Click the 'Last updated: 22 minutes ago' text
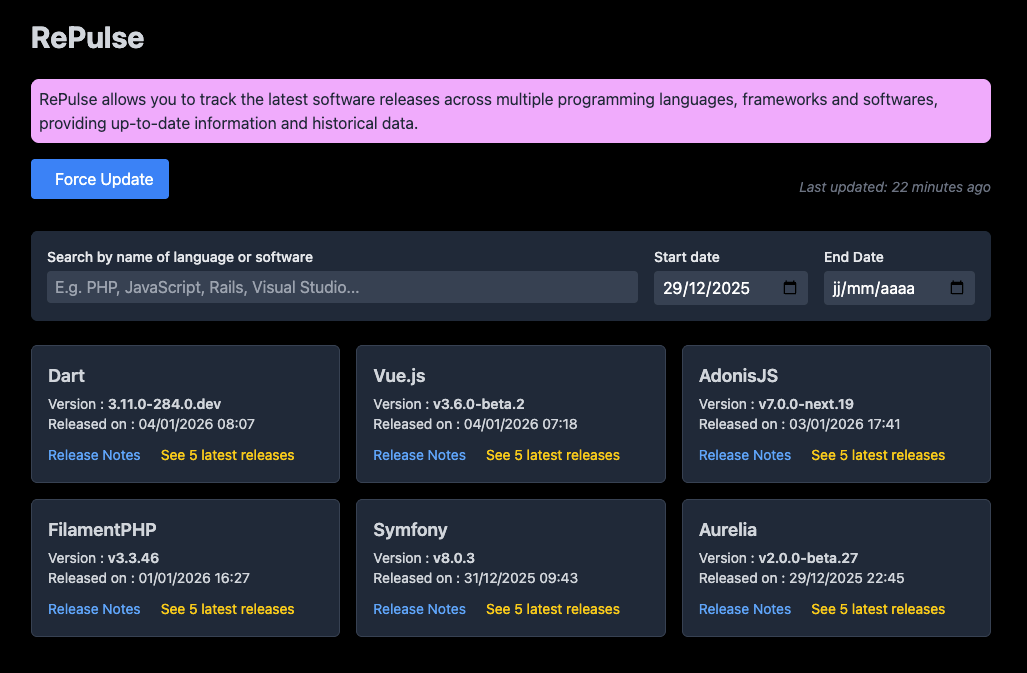1027x673 pixels. [x=894, y=187]
